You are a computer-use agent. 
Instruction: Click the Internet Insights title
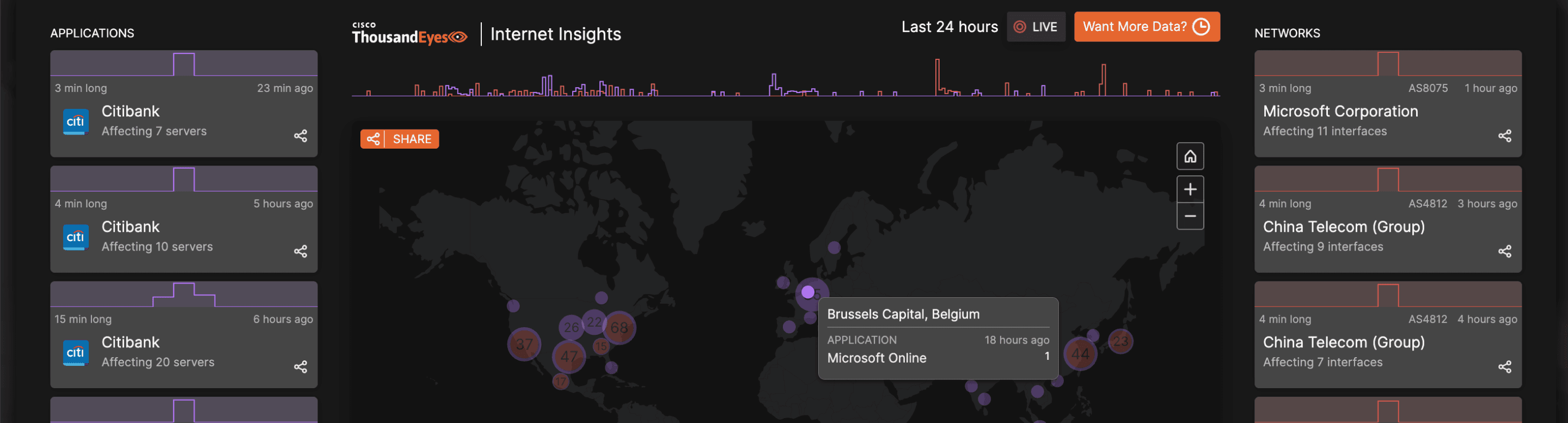point(556,34)
